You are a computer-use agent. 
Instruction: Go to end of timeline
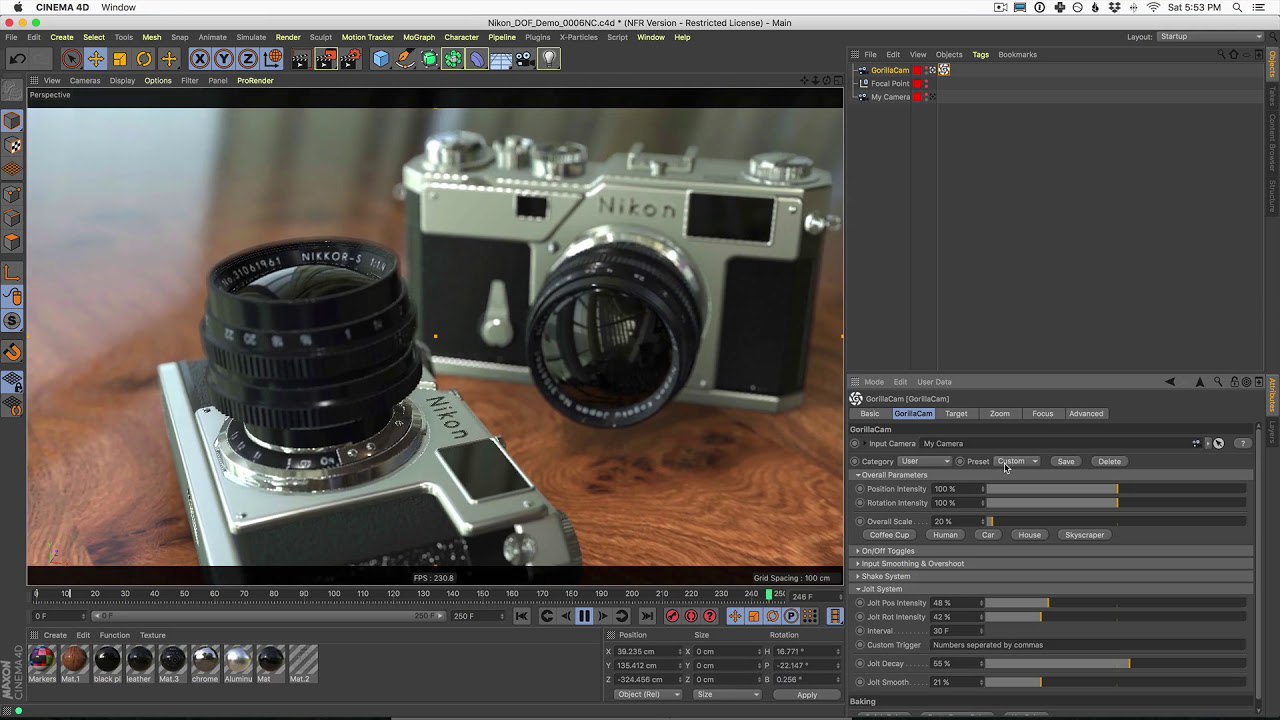[647, 616]
